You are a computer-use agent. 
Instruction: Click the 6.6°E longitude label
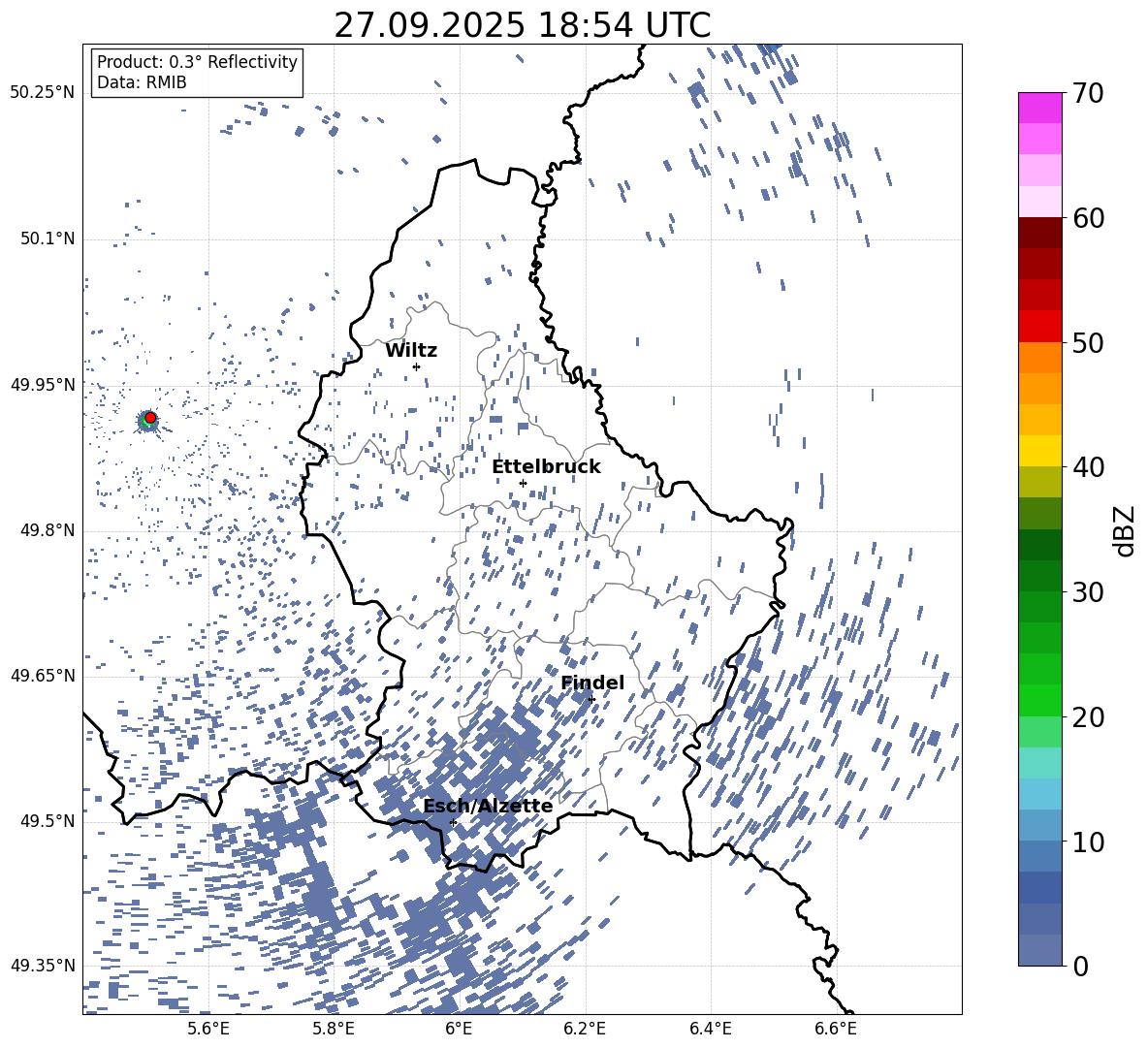(836, 1029)
